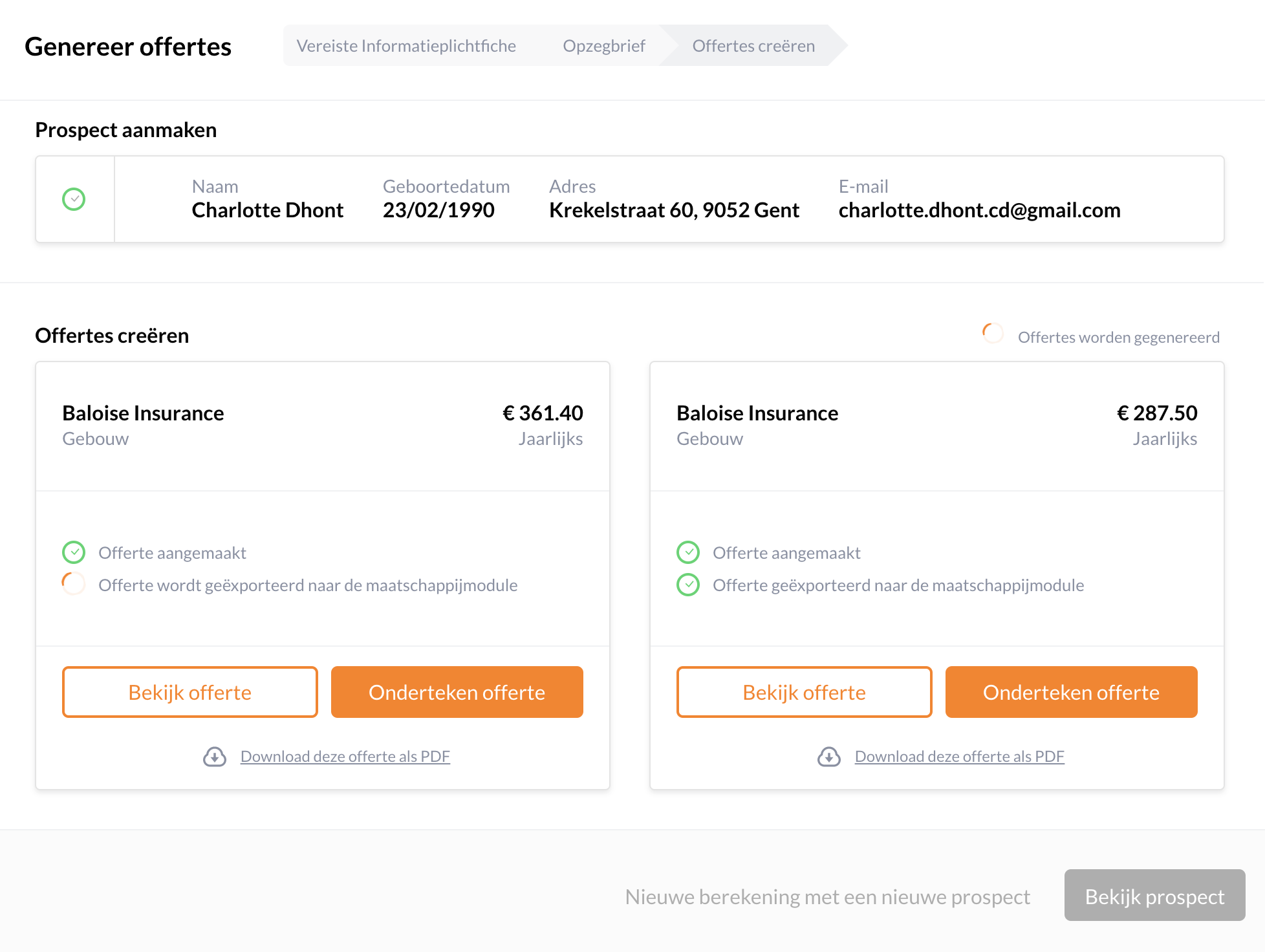Image resolution: width=1265 pixels, height=952 pixels.
Task: Click the 'Bekijk prospect' button
Action: (x=1155, y=895)
